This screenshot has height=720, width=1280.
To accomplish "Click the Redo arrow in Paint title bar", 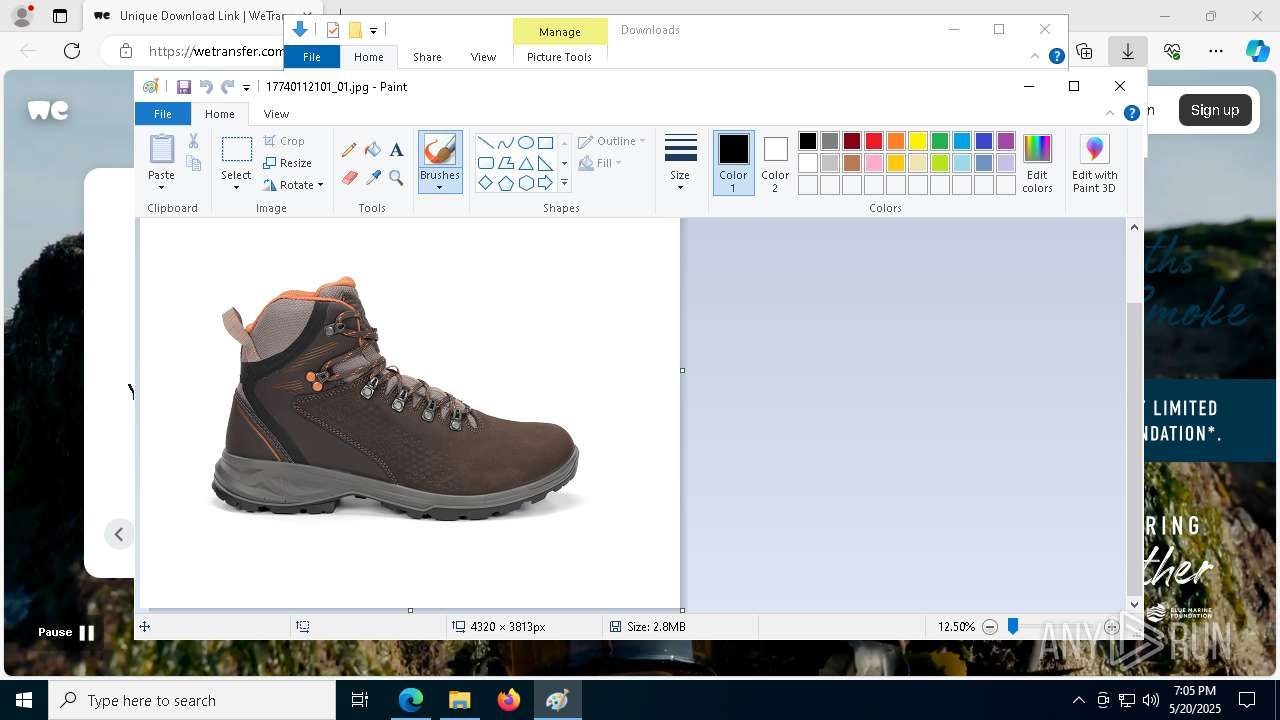I will [228, 87].
